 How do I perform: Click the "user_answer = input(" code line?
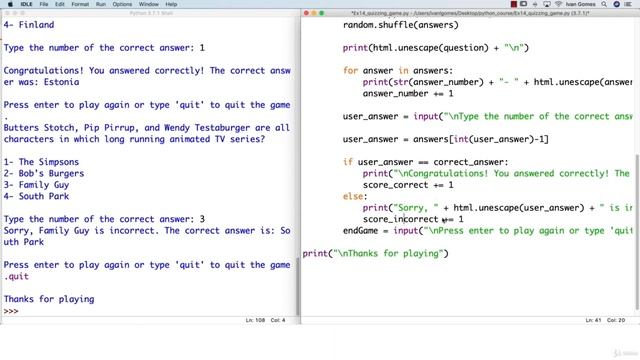click(488, 116)
